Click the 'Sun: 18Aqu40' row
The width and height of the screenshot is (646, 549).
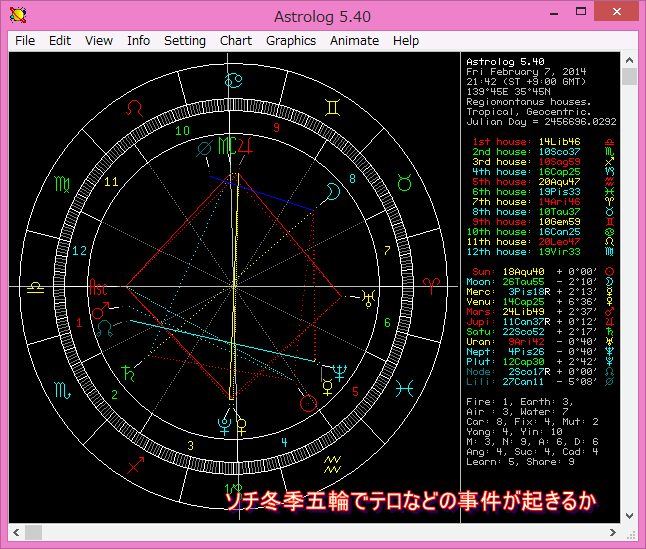(543, 272)
